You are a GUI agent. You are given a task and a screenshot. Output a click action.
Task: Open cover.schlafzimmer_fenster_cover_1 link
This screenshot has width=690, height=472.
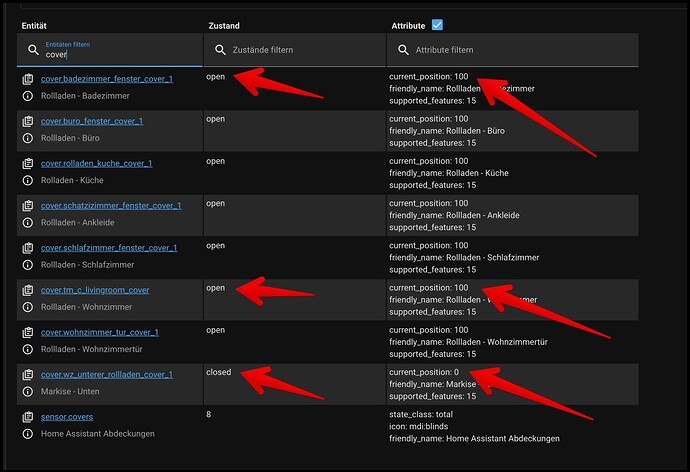point(109,248)
